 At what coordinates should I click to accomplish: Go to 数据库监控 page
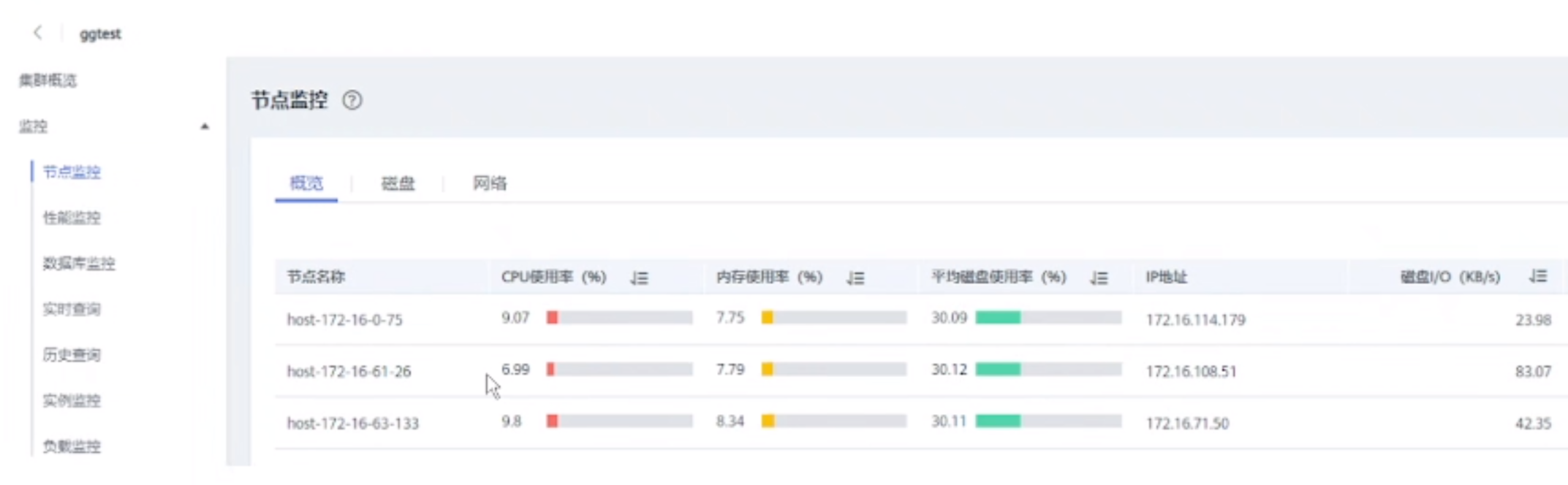79,264
